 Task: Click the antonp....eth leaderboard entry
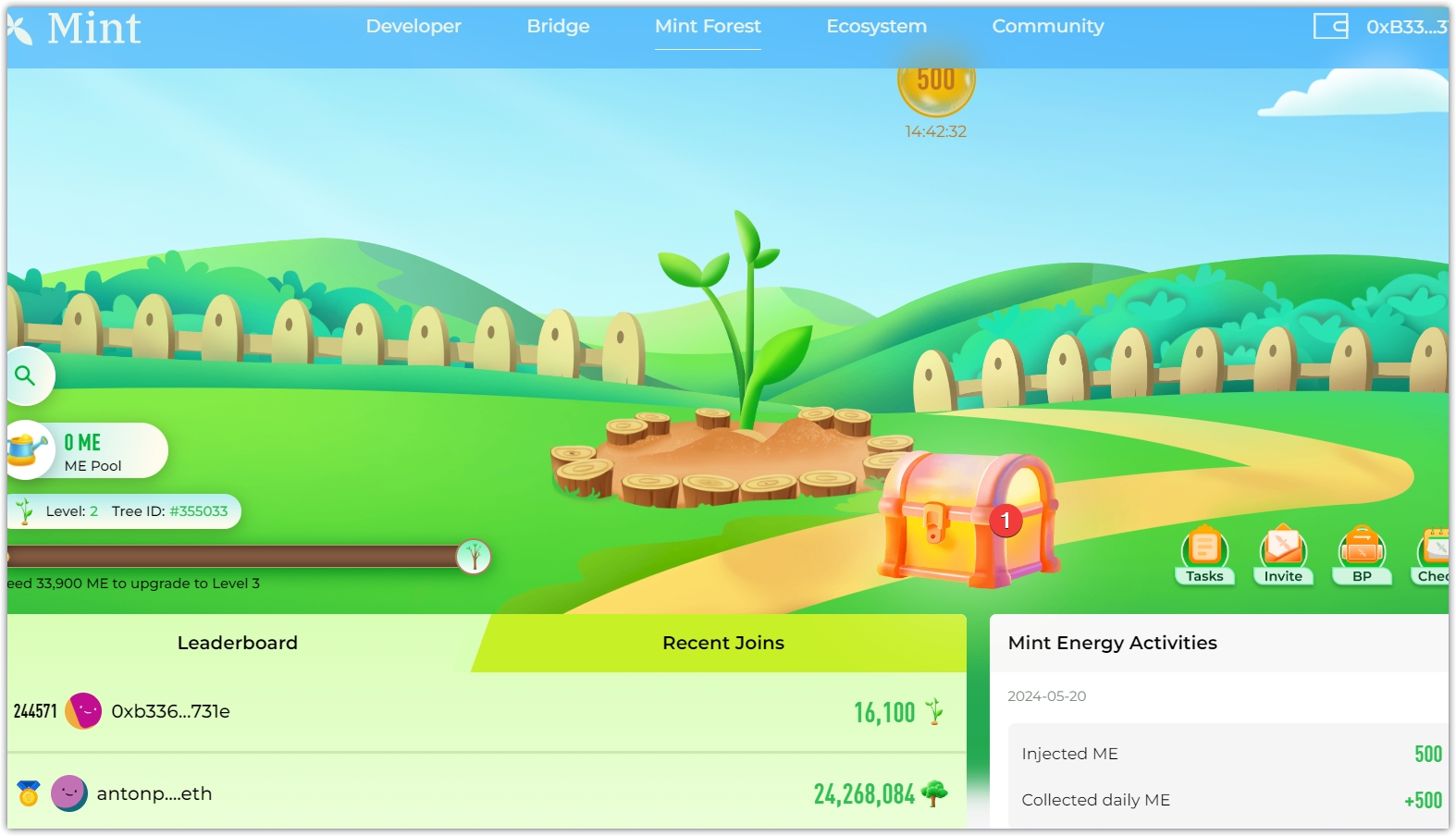pyautogui.click(x=154, y=793)
